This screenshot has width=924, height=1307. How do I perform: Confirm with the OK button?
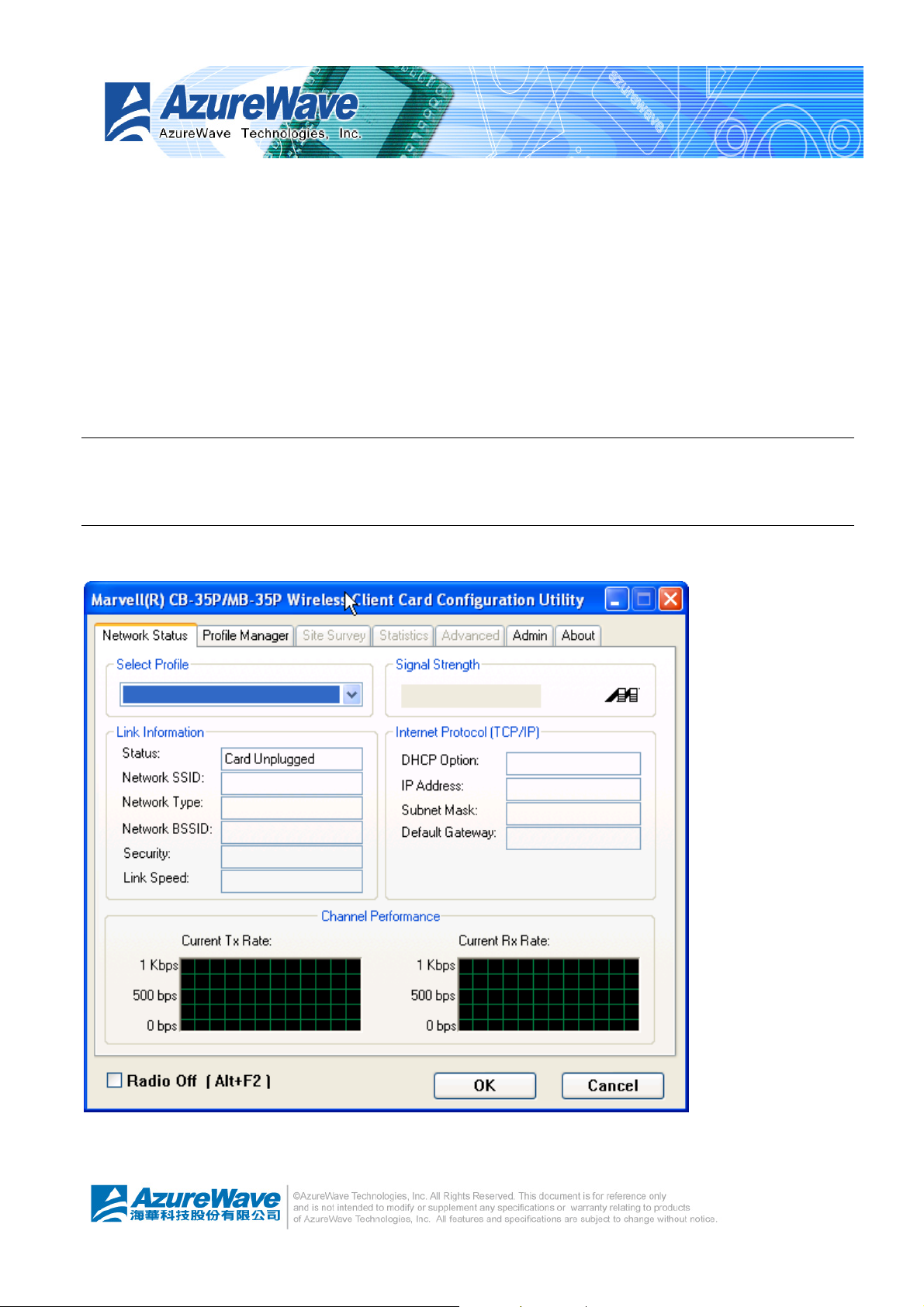tap(485, 1085)
